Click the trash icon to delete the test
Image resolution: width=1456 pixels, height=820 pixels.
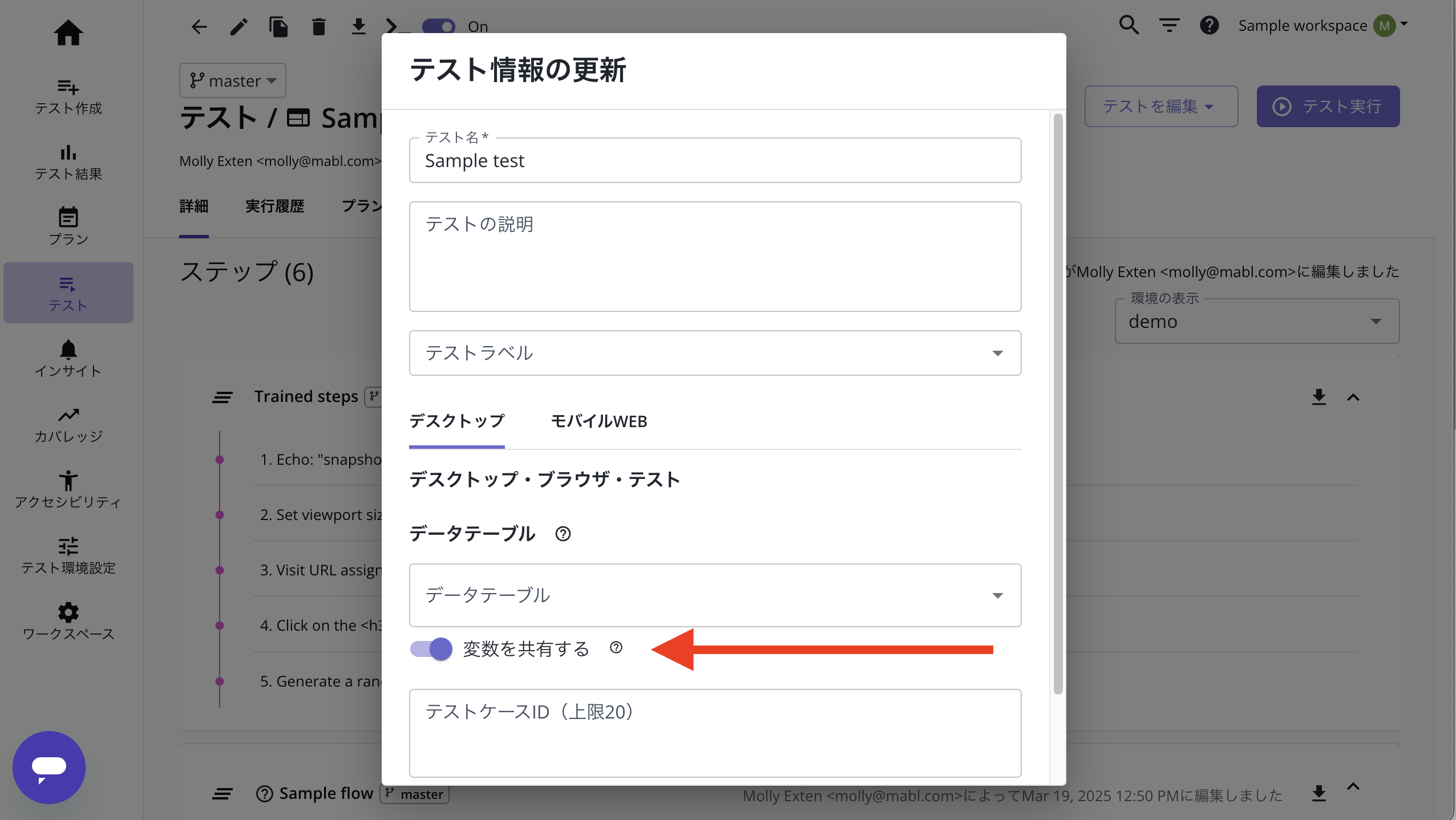318,26
